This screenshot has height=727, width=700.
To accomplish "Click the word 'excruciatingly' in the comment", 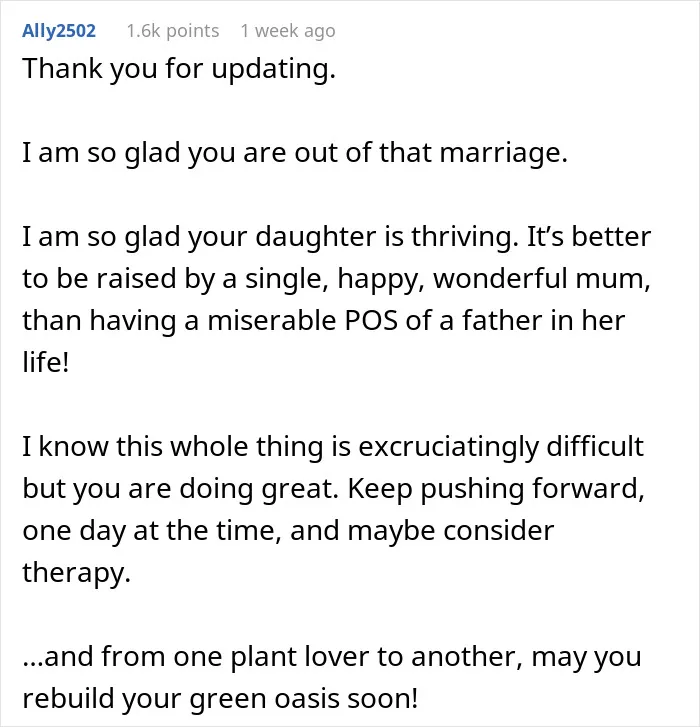I will pos(448,447).
